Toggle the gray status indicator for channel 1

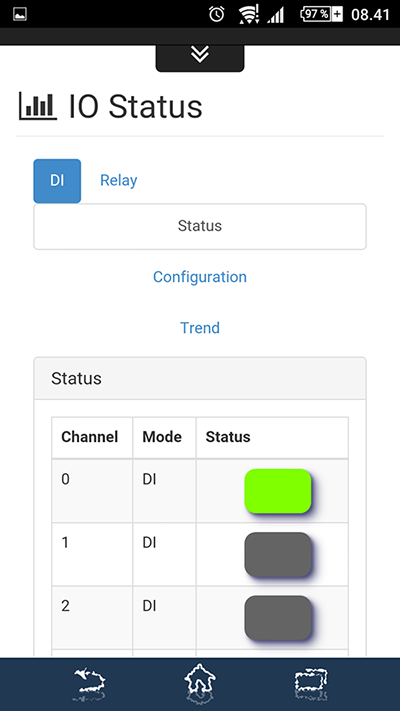278,555
